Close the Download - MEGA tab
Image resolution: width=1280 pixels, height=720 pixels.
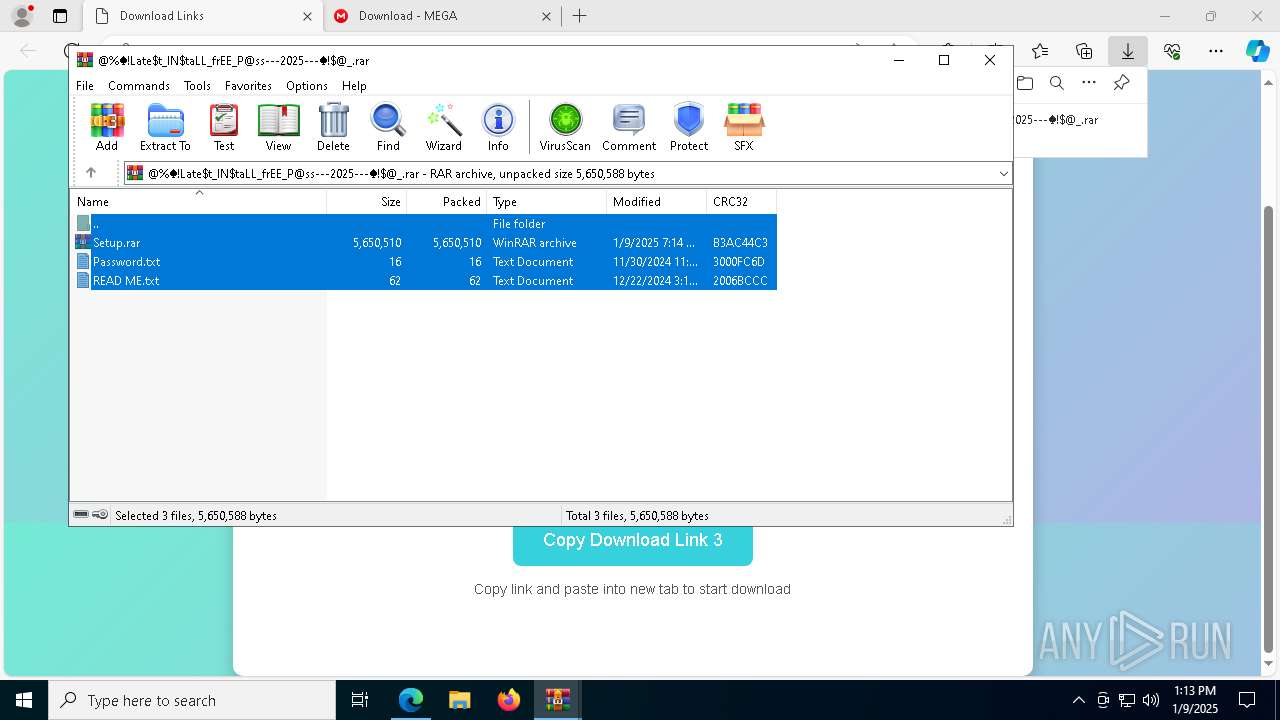[546, 16]
